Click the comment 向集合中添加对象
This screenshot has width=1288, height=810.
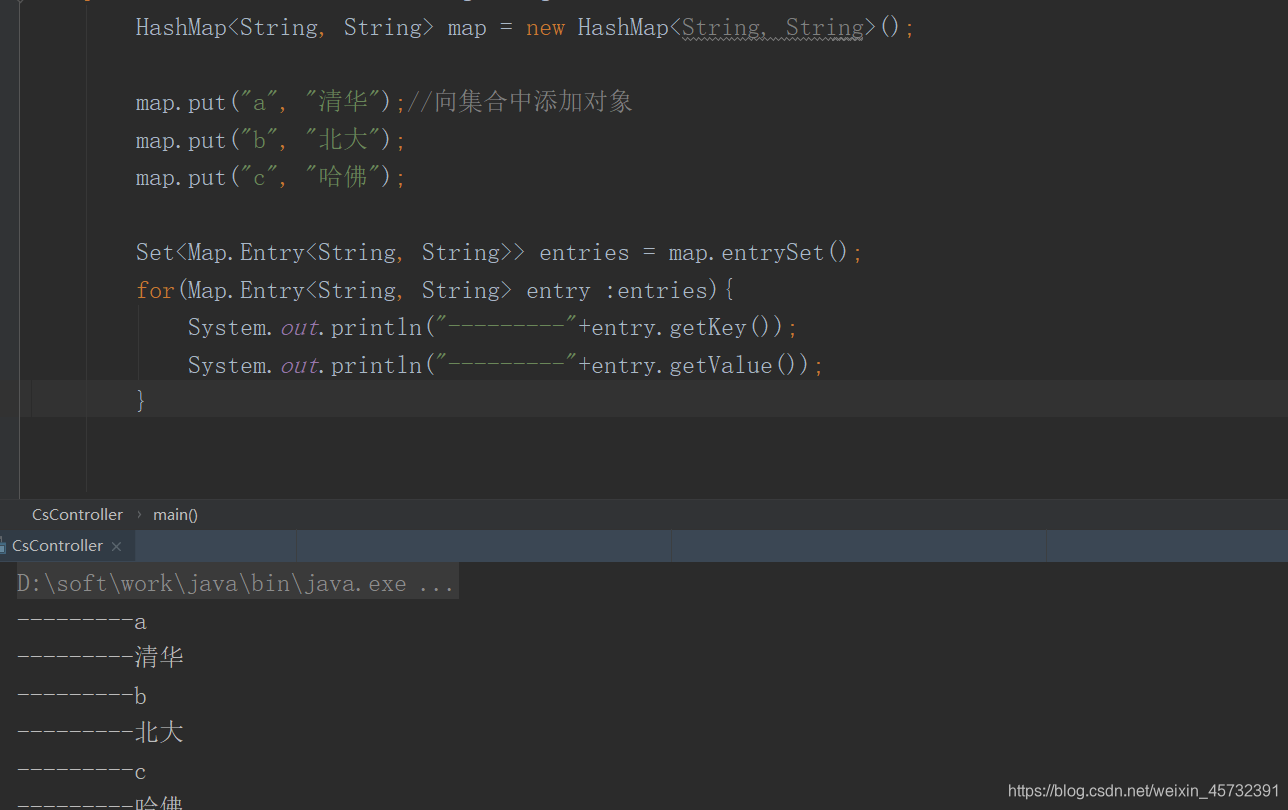520,102
